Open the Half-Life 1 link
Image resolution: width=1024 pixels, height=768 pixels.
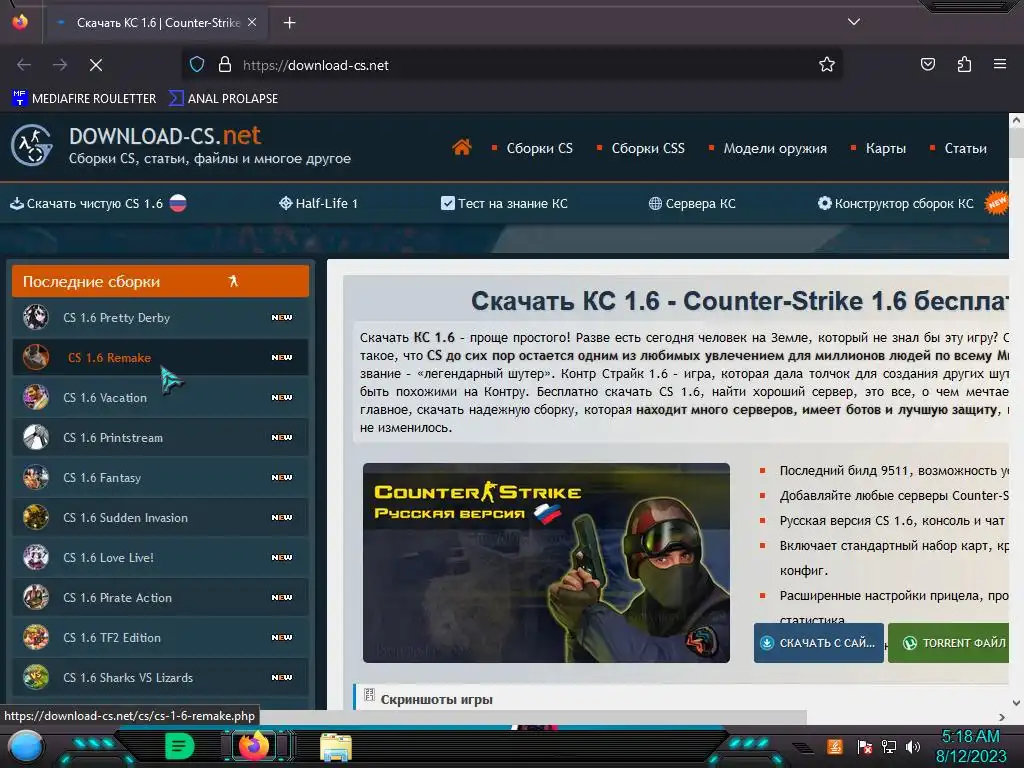[319, 203]
